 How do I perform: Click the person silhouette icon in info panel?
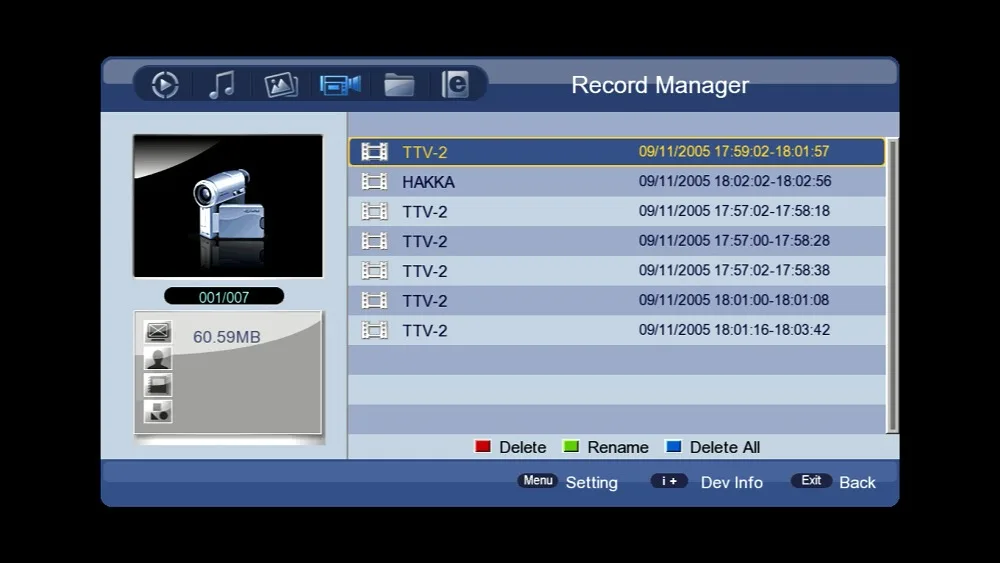tap(158, 358)
